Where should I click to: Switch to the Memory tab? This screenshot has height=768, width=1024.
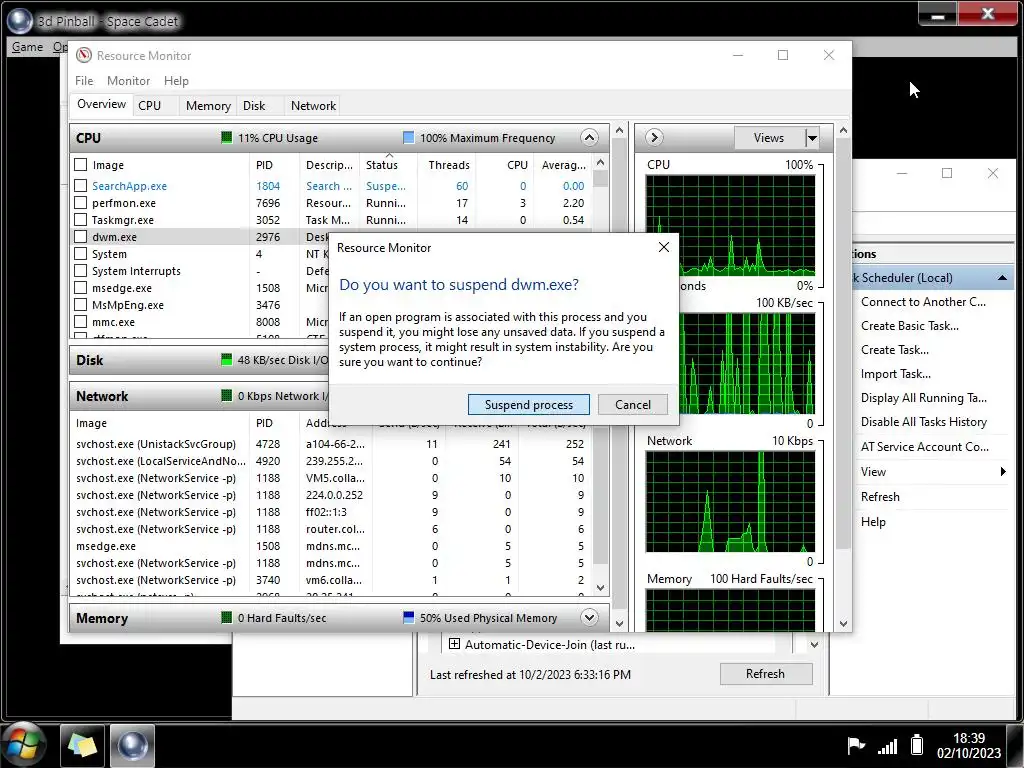208,106
